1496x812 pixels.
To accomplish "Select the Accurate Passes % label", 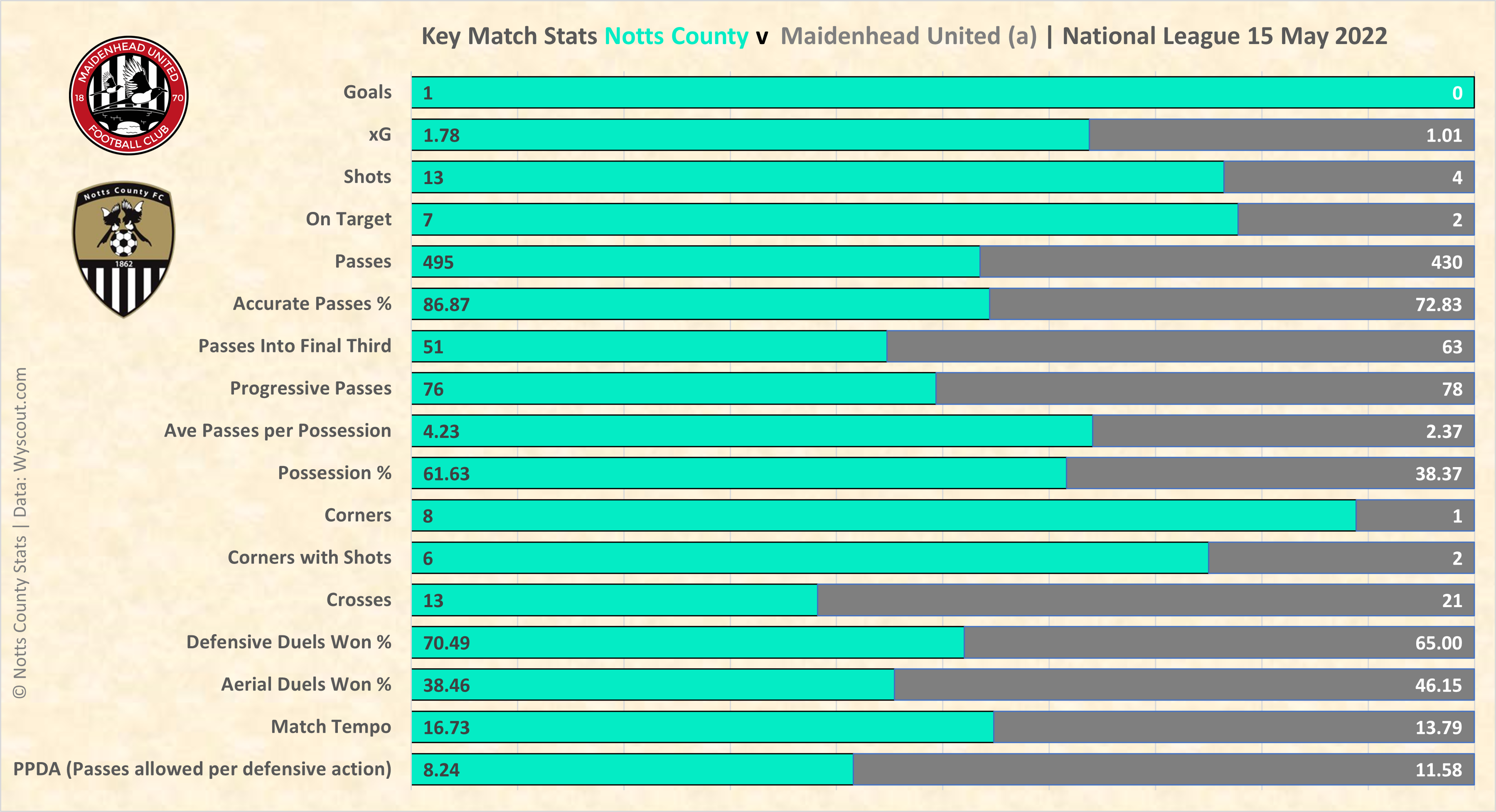I will point(312,304).
